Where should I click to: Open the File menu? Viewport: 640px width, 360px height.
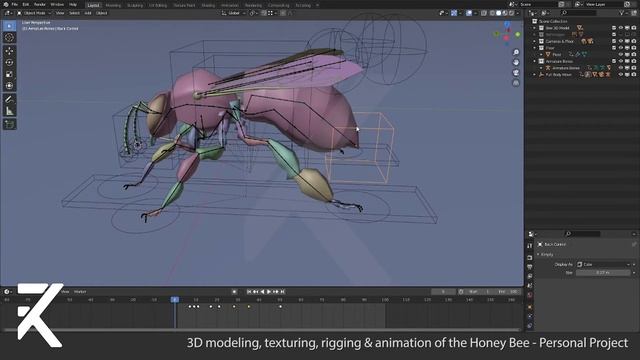[15, 4]
